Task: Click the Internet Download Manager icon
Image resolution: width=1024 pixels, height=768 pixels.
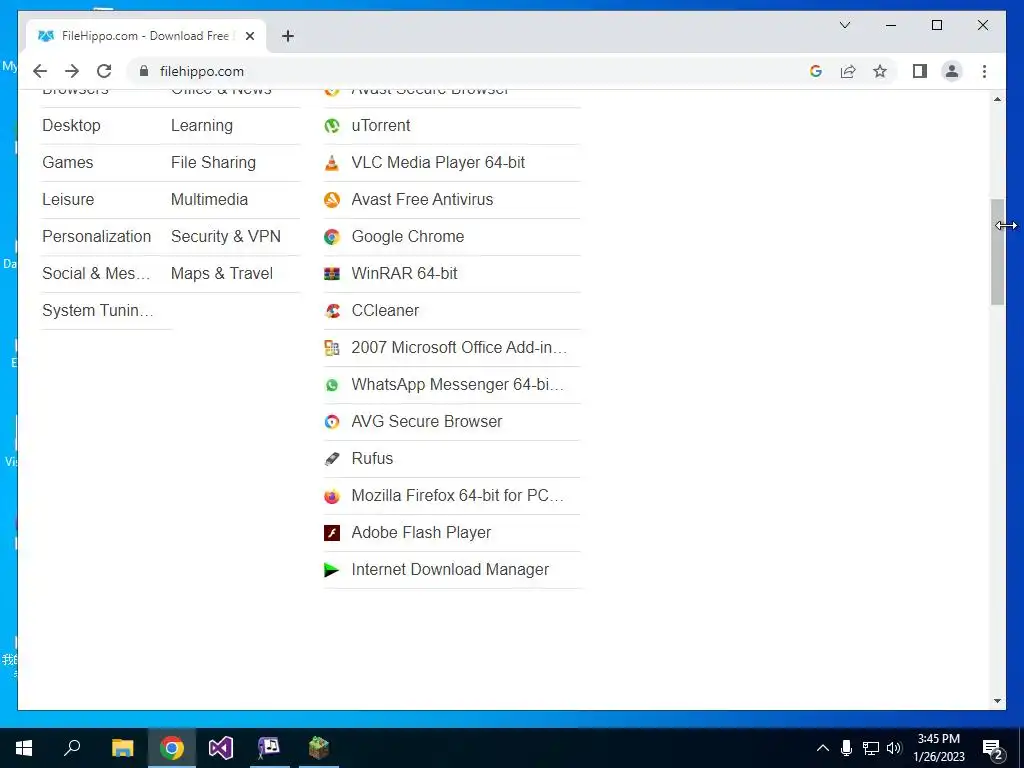Action: coord(332,569)
